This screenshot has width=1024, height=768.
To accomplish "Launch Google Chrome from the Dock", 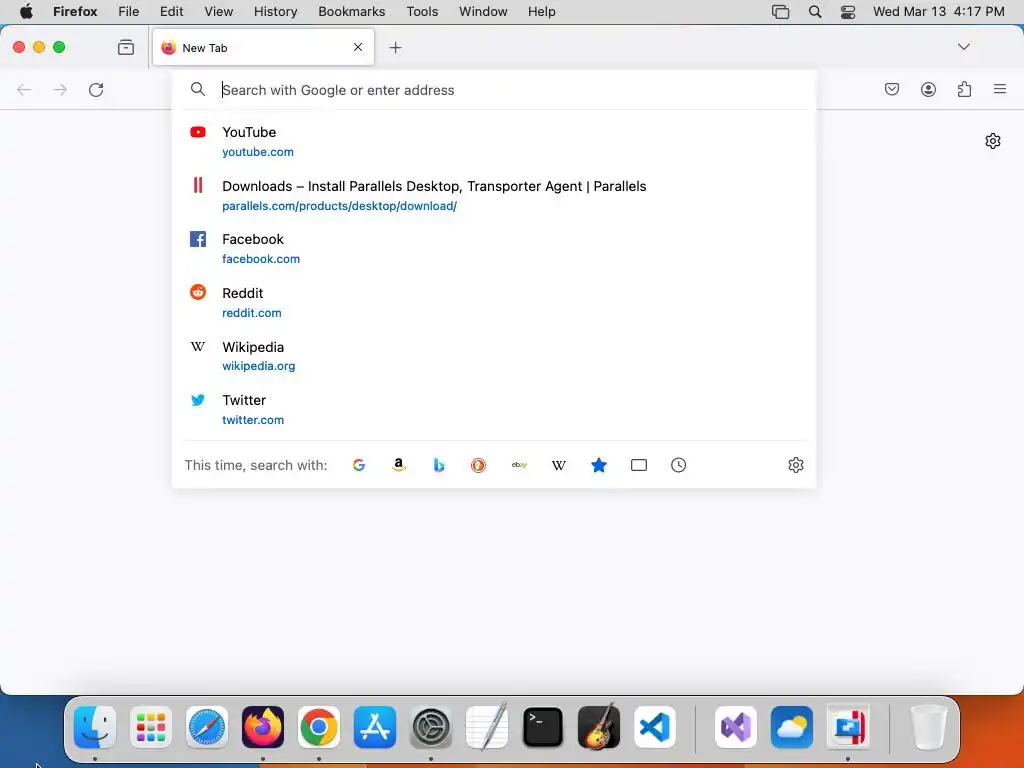I will (319, 727).
